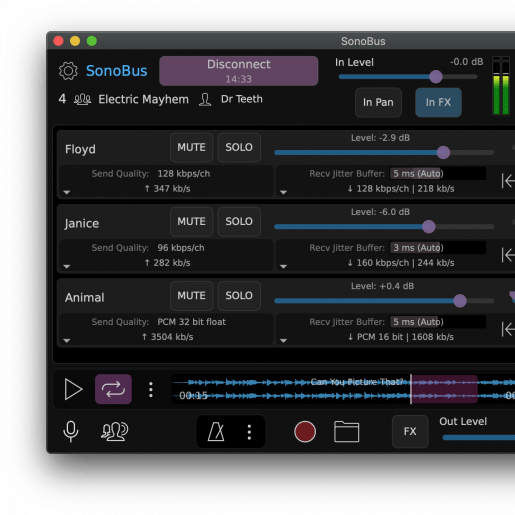Image resolution: width=515 pixels, height=515 pixels.
Task: Click the mute all peers icon
Action: (x=115, y=431)
